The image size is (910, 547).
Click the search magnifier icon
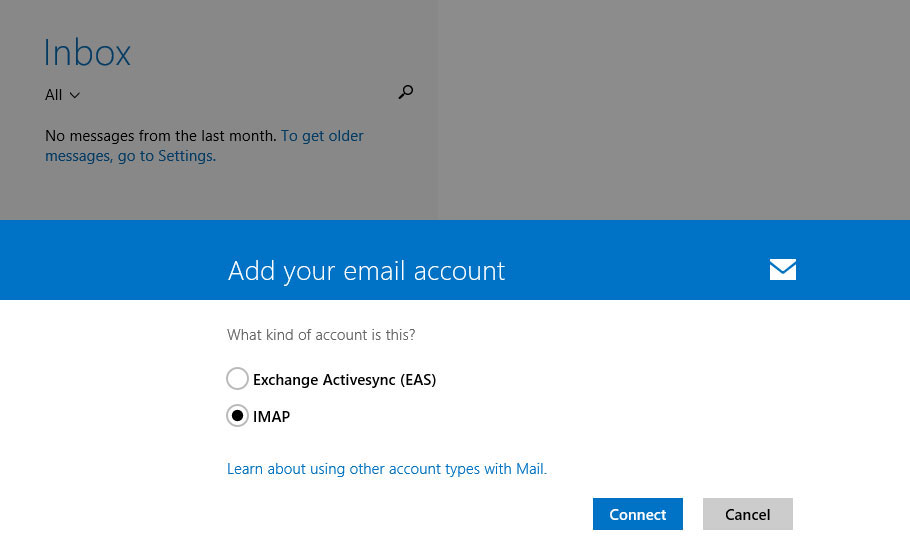[405, 93]
